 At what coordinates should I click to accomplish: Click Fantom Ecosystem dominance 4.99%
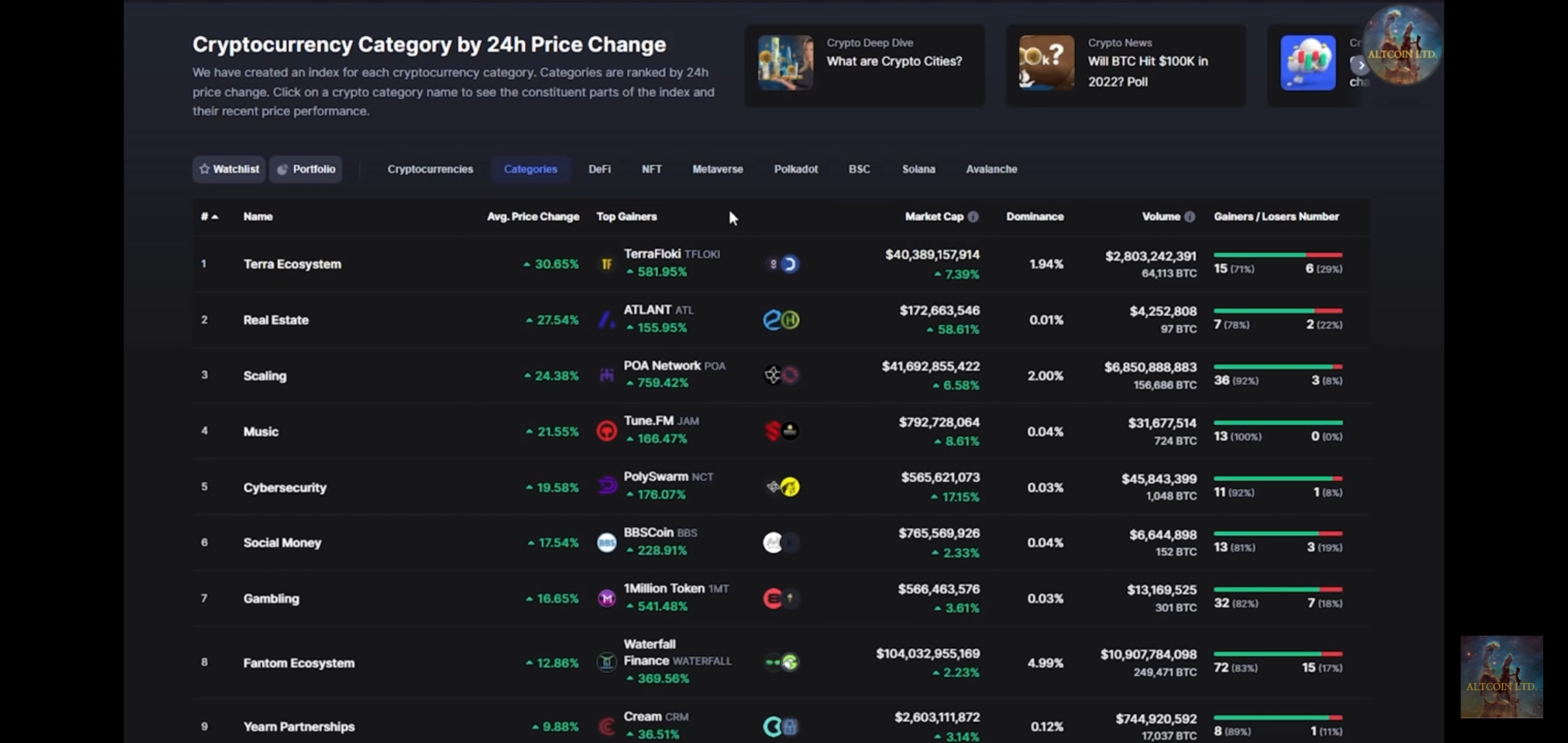pyautogui.click(x=1045, y=663)
